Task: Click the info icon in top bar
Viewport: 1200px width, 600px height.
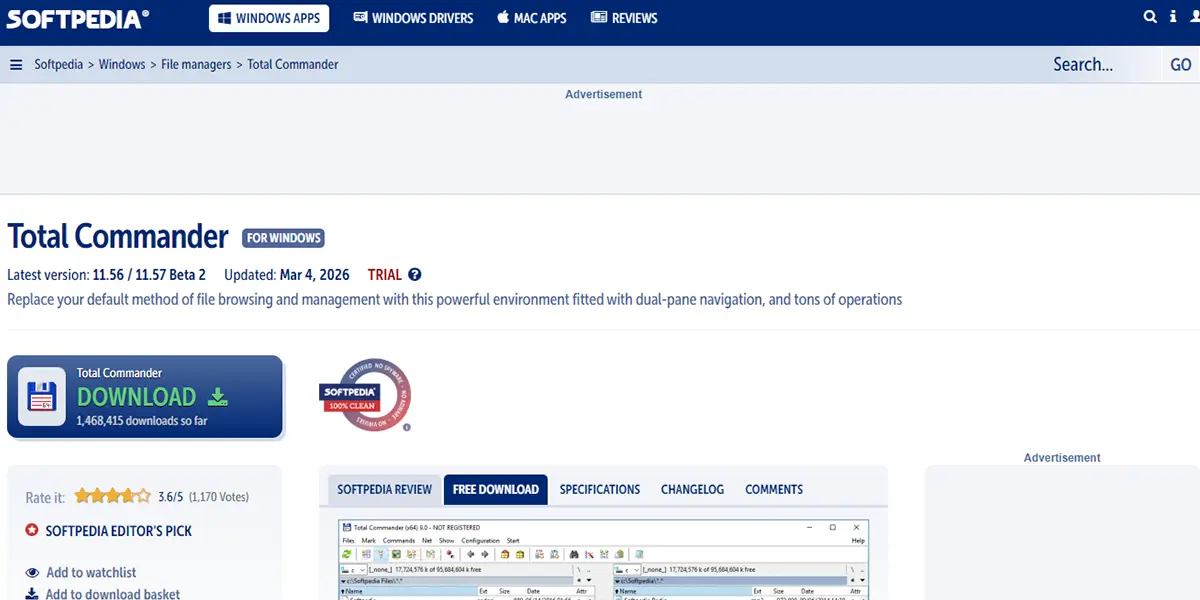Action: [1174, 17]
